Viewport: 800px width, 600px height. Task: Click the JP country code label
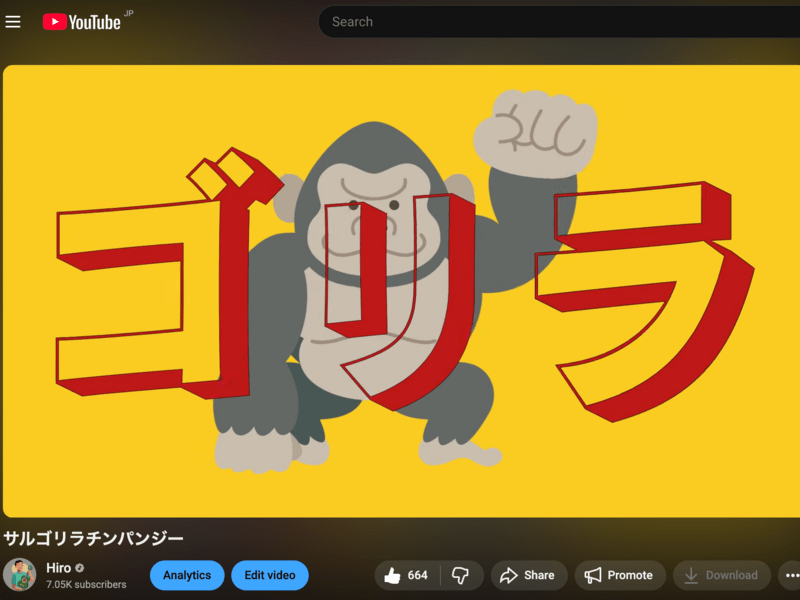click(x=128, y=14)
